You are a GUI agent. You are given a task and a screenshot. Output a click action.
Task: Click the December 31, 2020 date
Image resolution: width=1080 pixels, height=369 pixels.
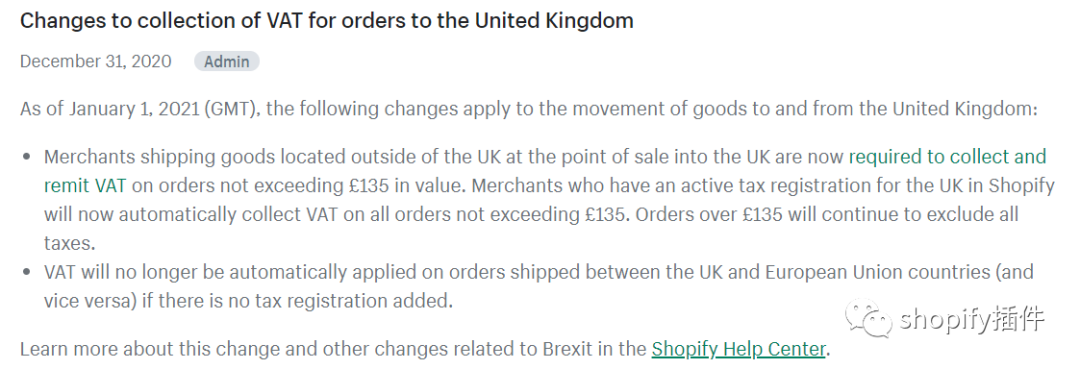click(x=96, y=61)
